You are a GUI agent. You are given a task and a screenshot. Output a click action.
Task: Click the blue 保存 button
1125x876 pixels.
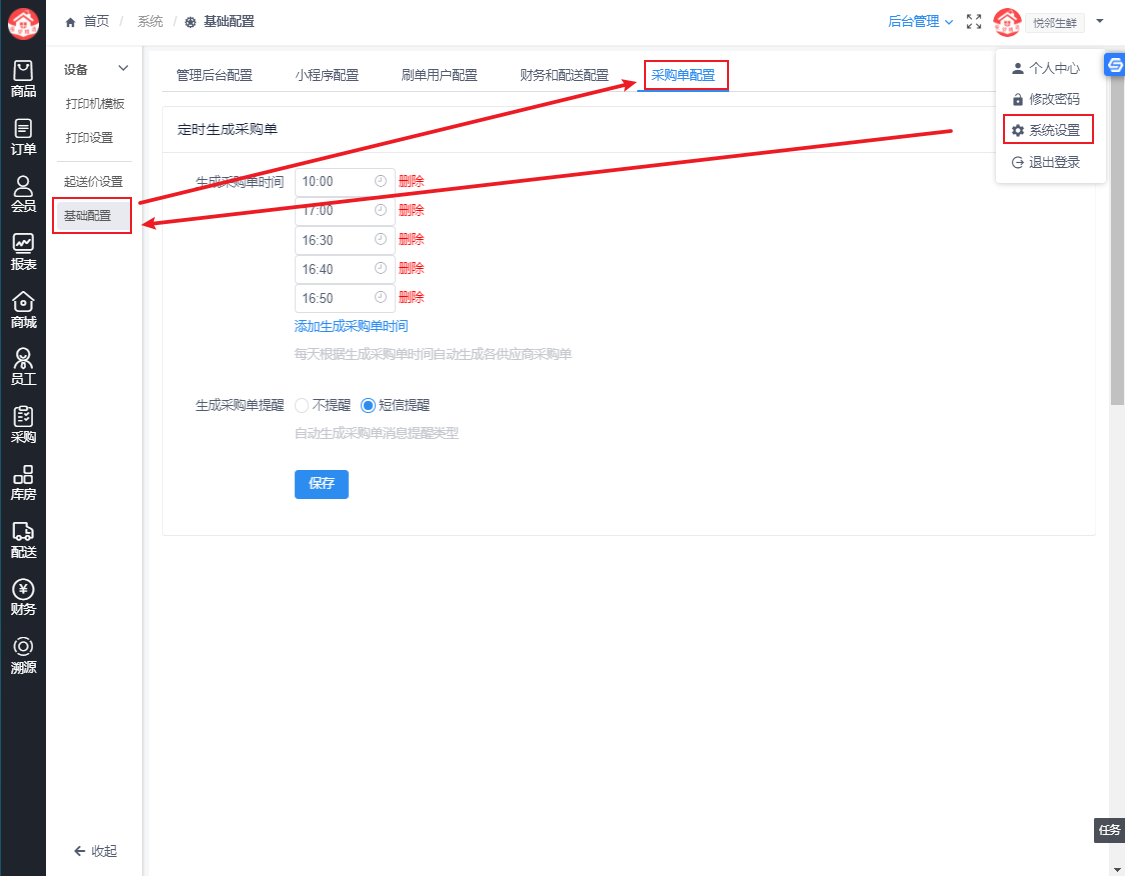(x=321, y=484)
